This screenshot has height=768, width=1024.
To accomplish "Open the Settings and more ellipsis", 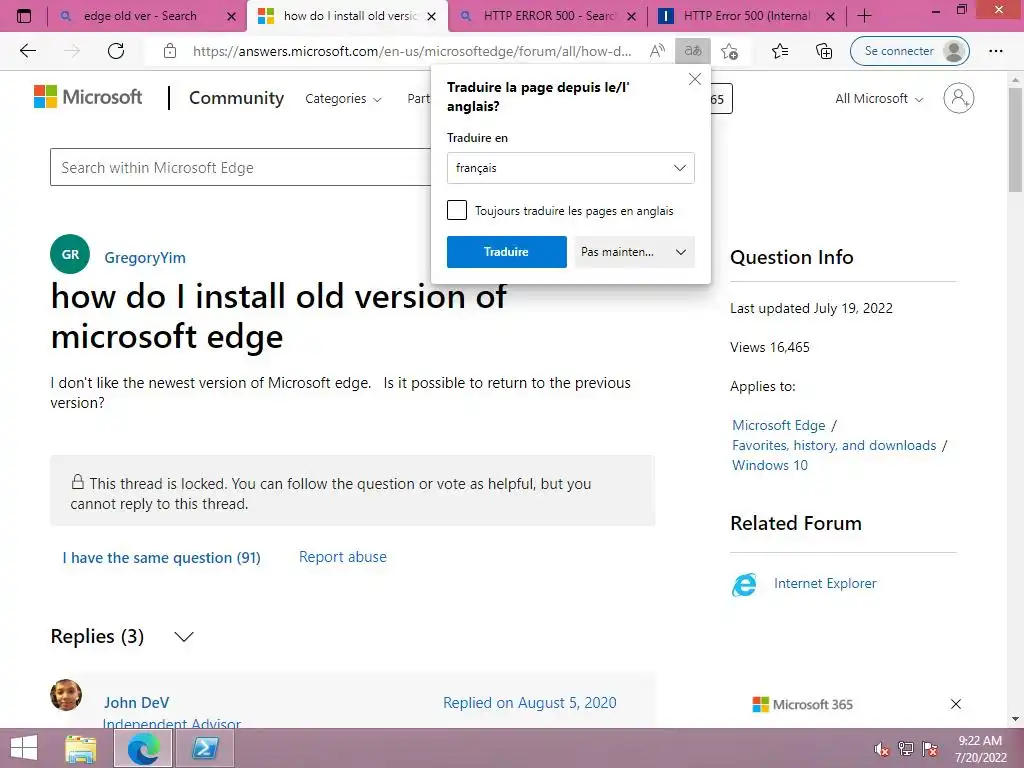I will tap(995, 51).
